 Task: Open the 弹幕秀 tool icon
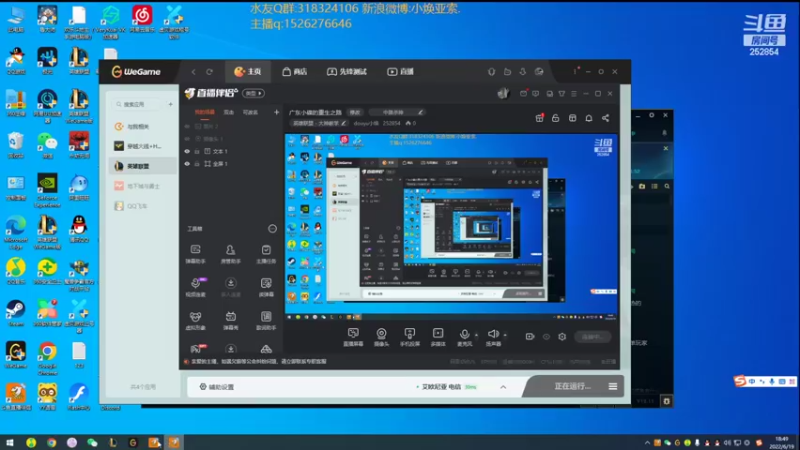[x=231, y=320]
